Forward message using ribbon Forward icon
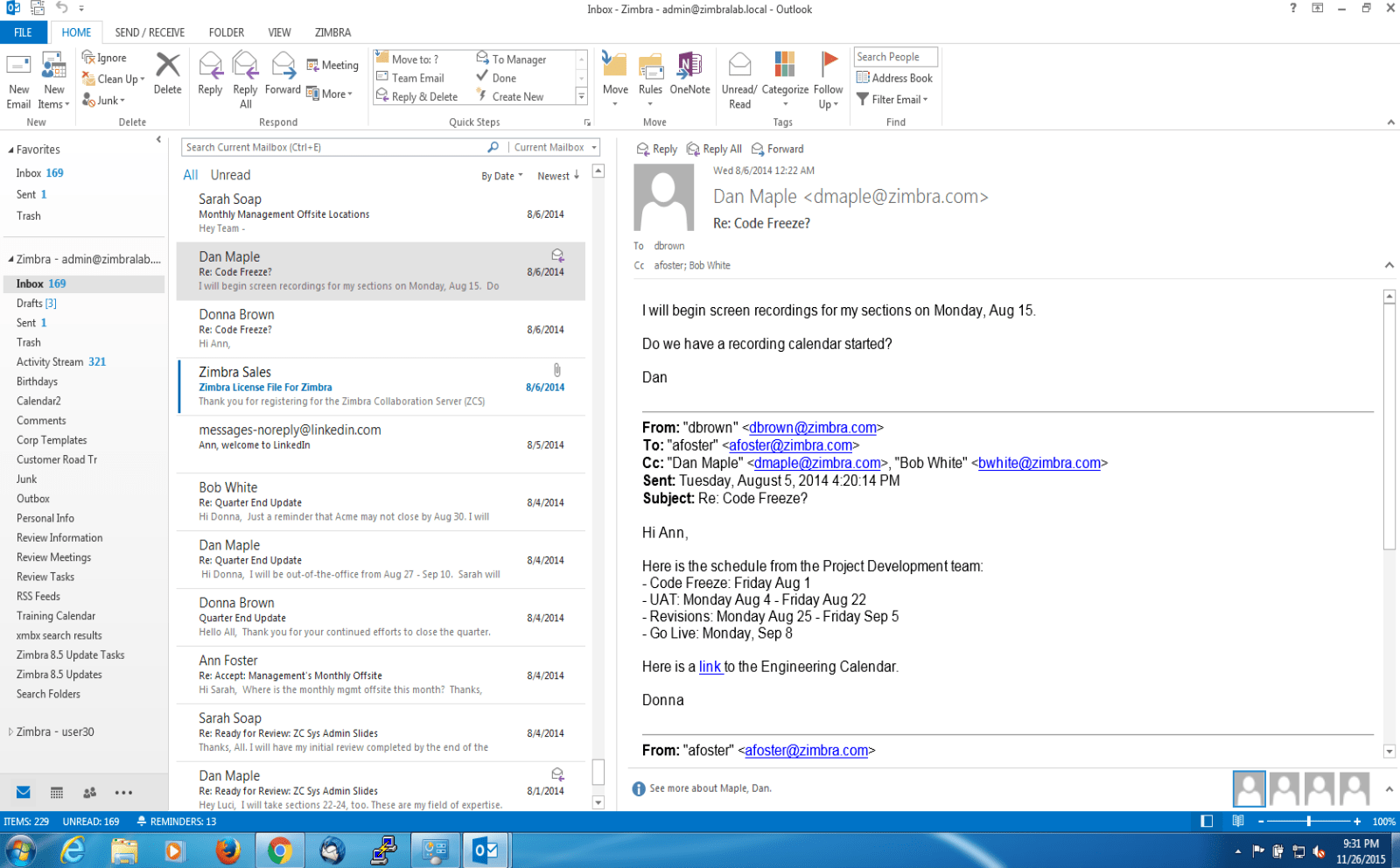 (283, 73)
